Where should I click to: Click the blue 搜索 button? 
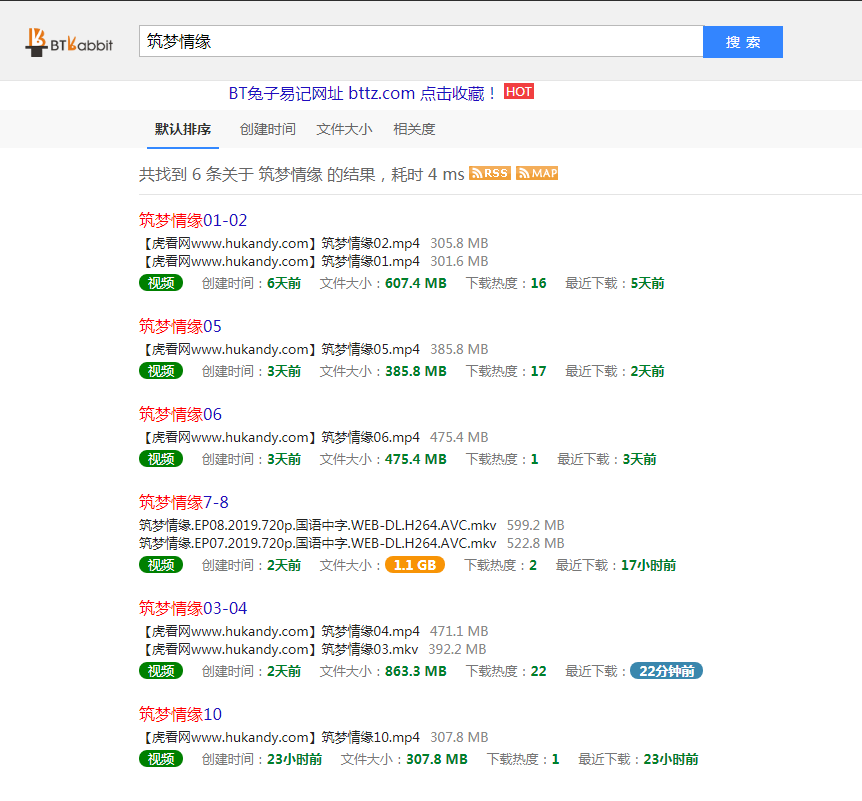click(743, 42)
